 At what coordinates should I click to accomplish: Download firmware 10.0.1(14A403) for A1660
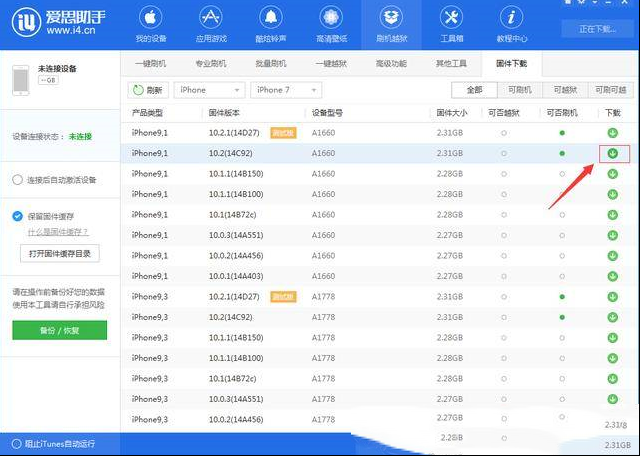point(612,276)
